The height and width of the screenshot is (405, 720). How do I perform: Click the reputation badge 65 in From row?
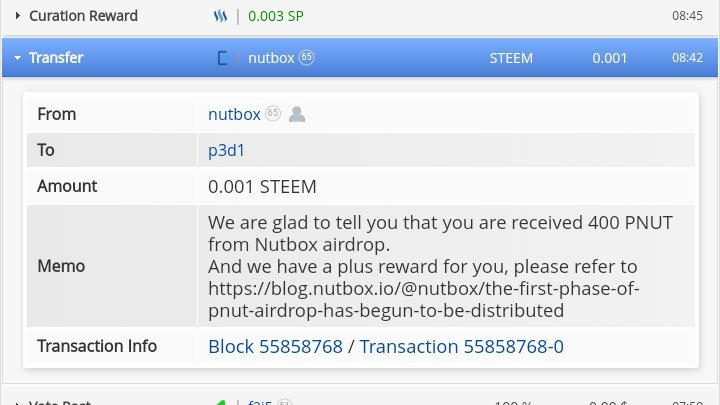click(x=273, y=113)
